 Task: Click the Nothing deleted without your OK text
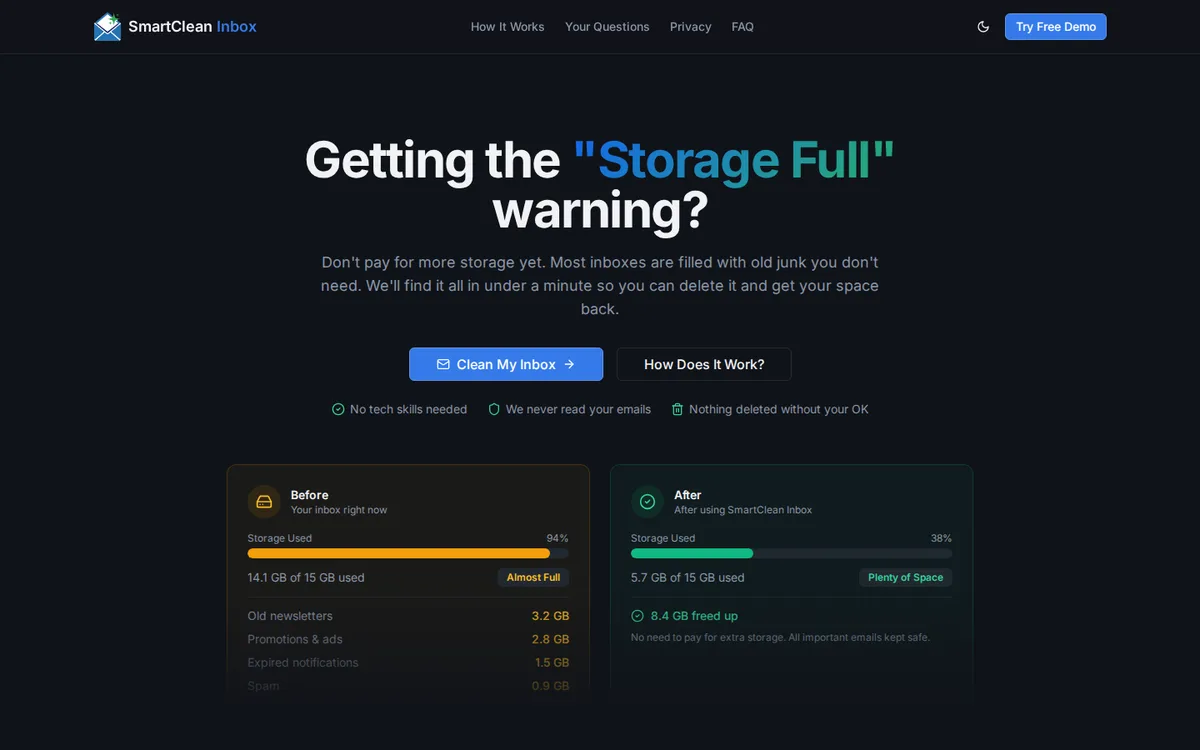pos(779,410)
